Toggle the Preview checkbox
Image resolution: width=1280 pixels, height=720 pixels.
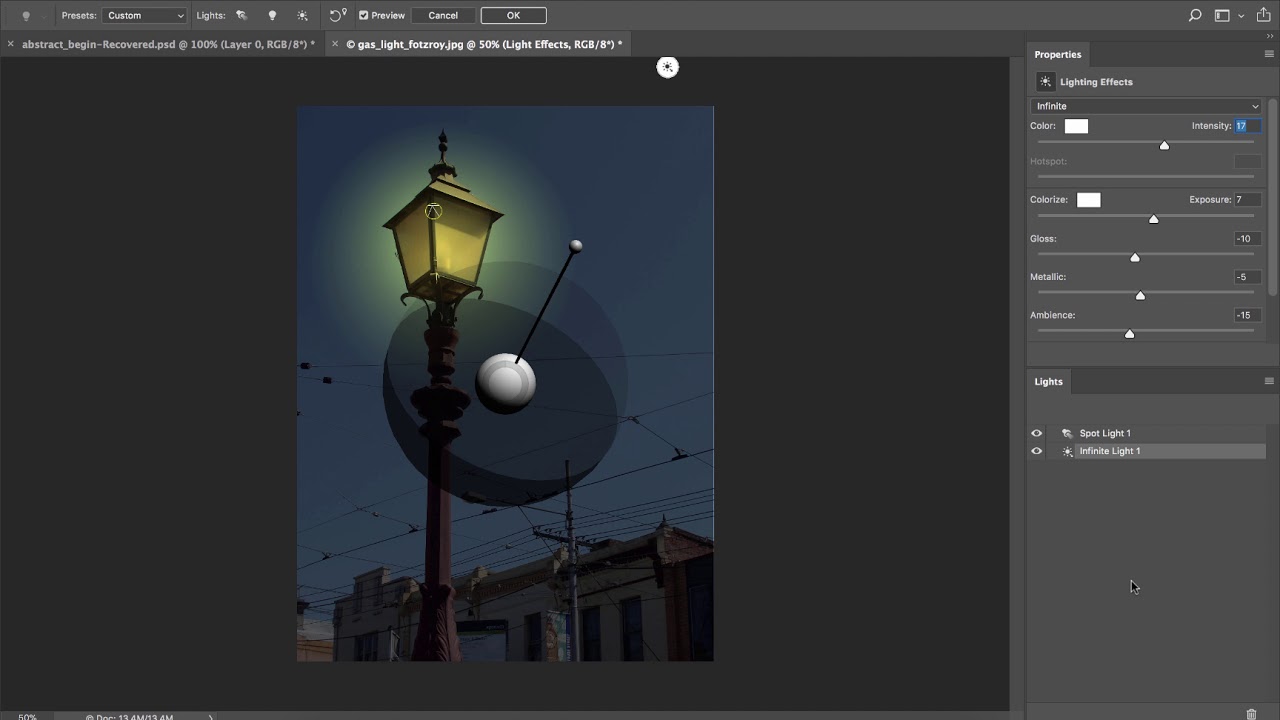[364, 16]
